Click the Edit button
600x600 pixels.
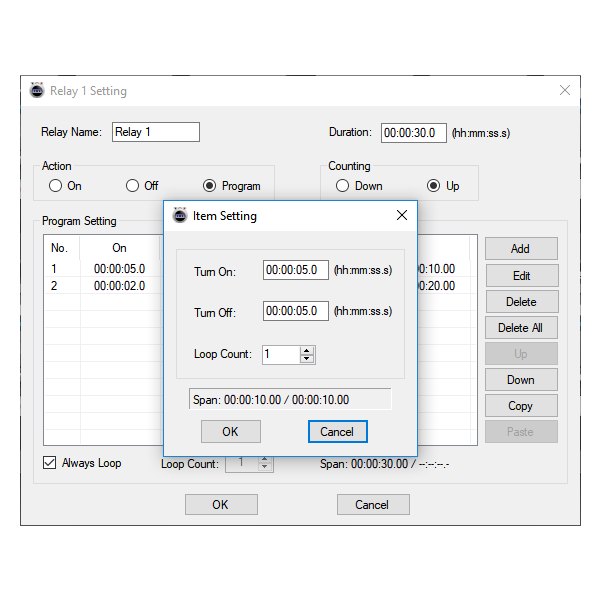pyautogui.click(x=521, y=276)
